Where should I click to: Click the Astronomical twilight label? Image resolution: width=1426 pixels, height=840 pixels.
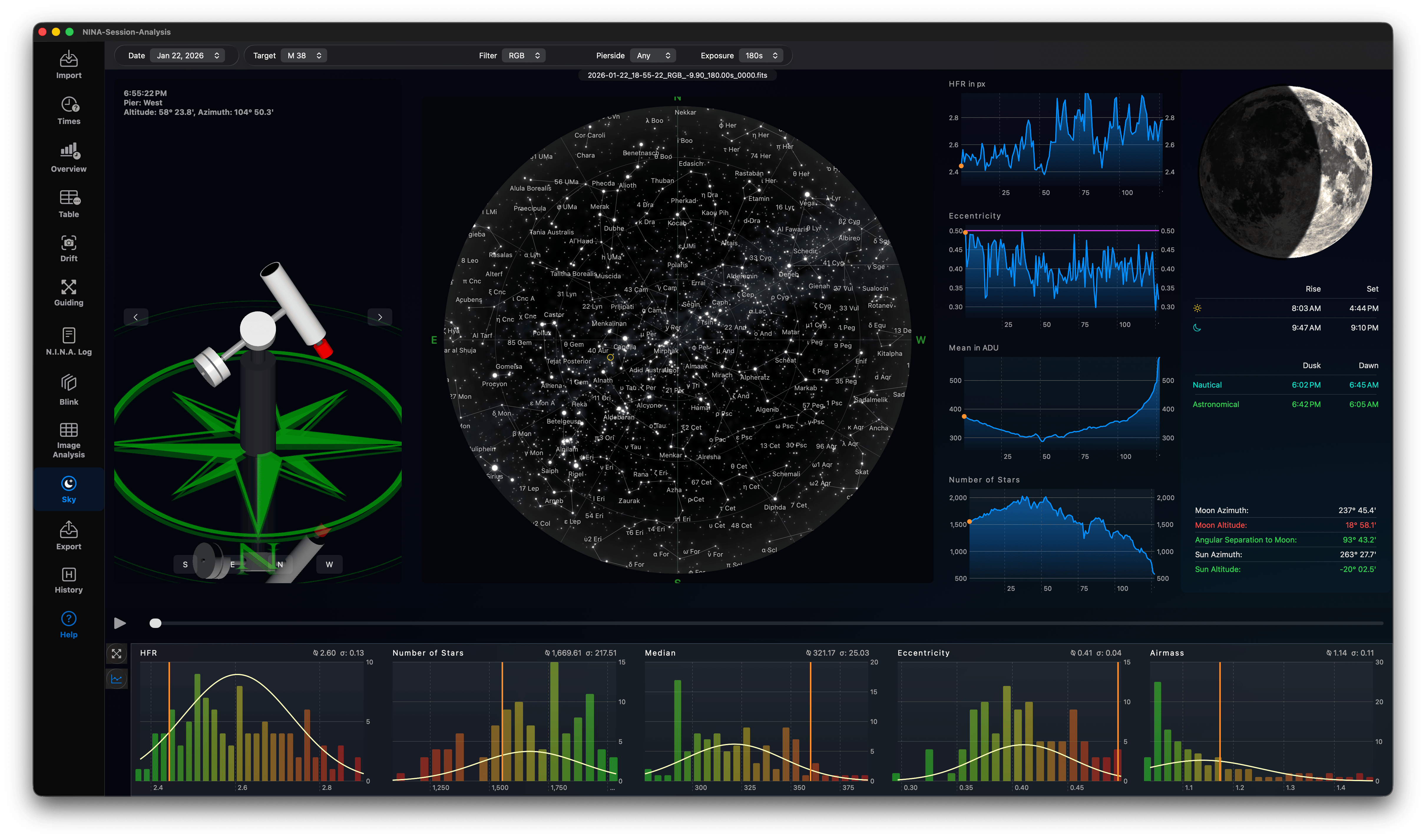click(1215, 404)
